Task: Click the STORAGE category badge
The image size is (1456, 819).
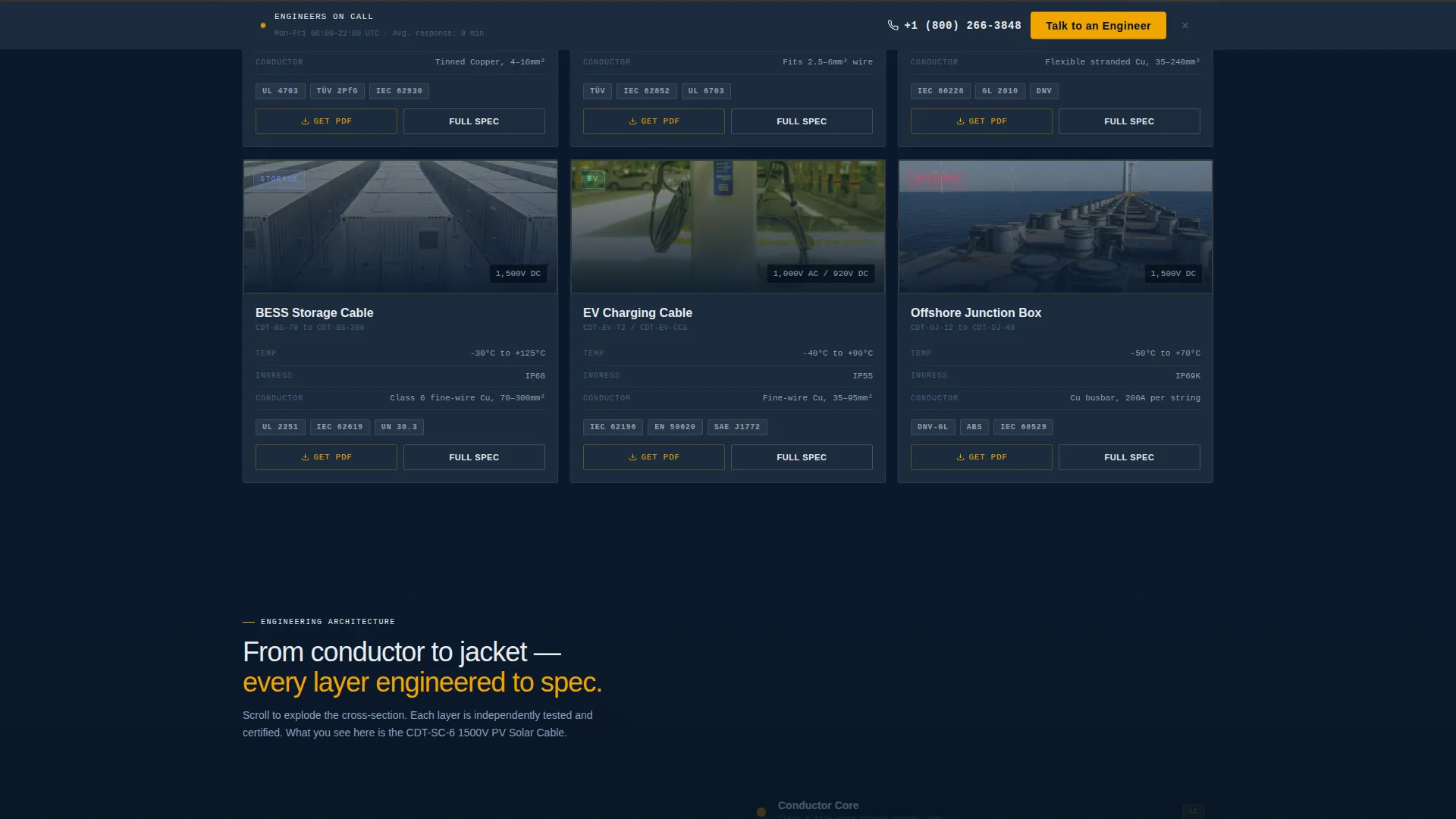Action: [x=279, y=179]
